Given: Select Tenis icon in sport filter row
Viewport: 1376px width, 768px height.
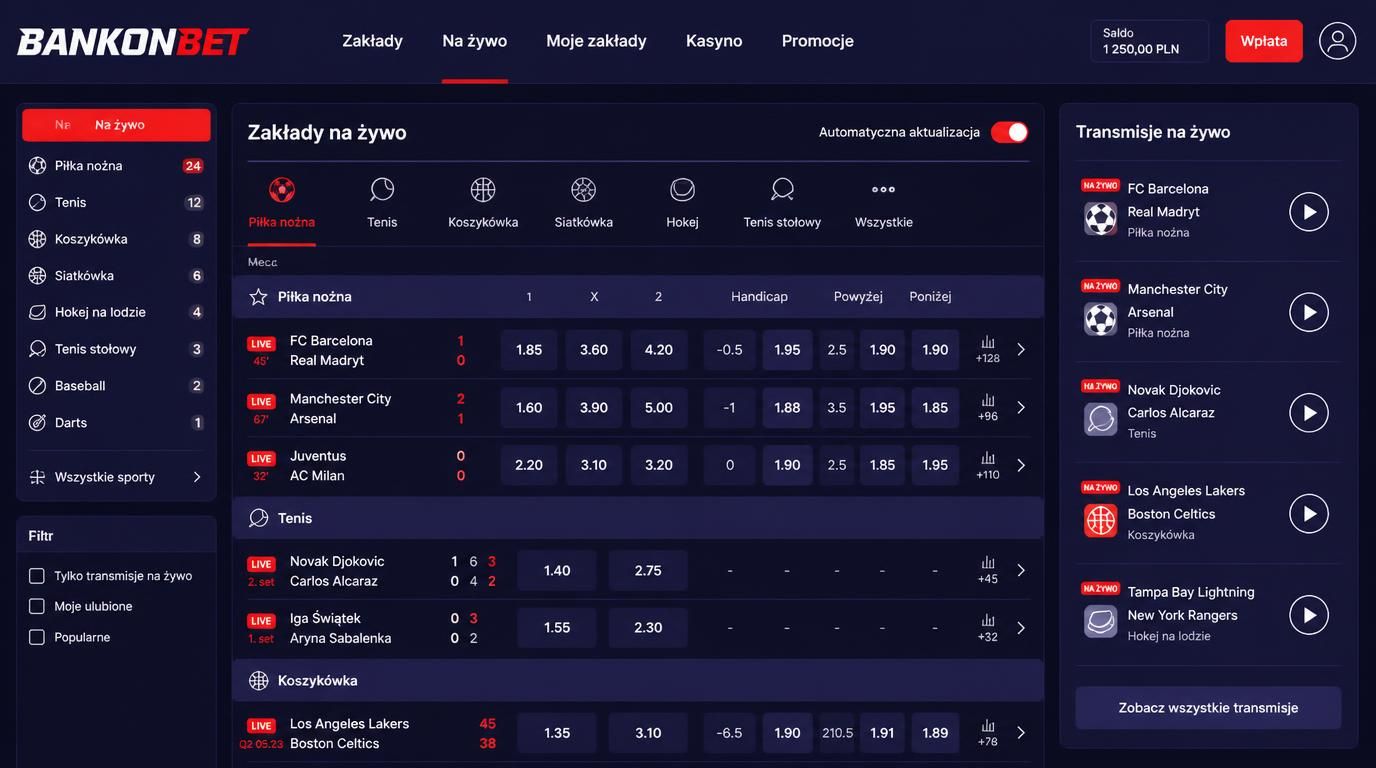Looking at the screenshot, I should tap(382, 189).
